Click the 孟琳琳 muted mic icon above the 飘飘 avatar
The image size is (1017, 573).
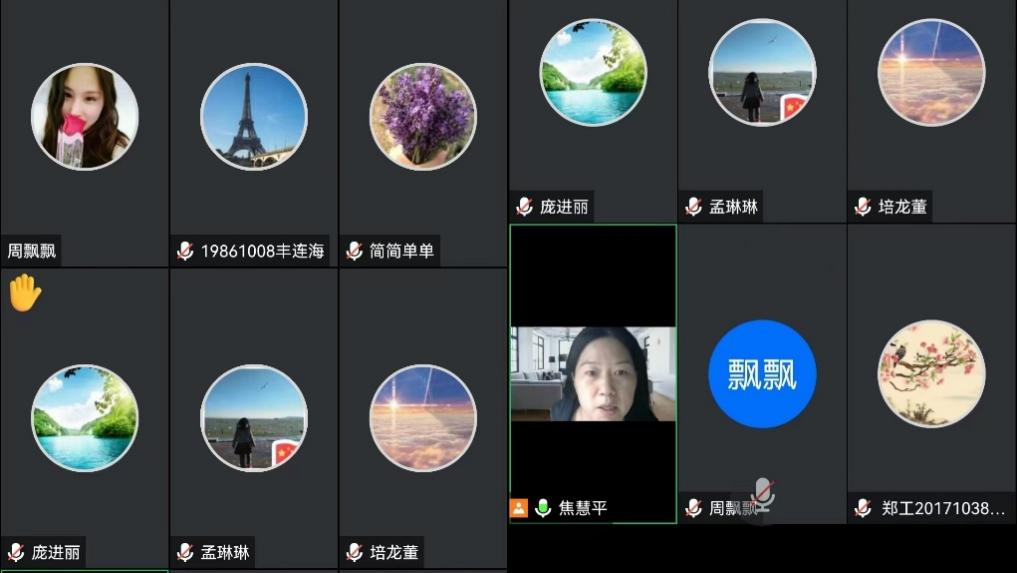[x=693, y=206]
